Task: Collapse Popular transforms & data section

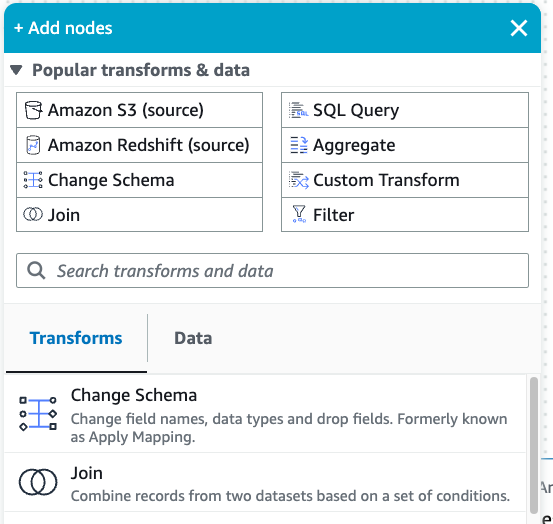Action: (x=16, y=70)
